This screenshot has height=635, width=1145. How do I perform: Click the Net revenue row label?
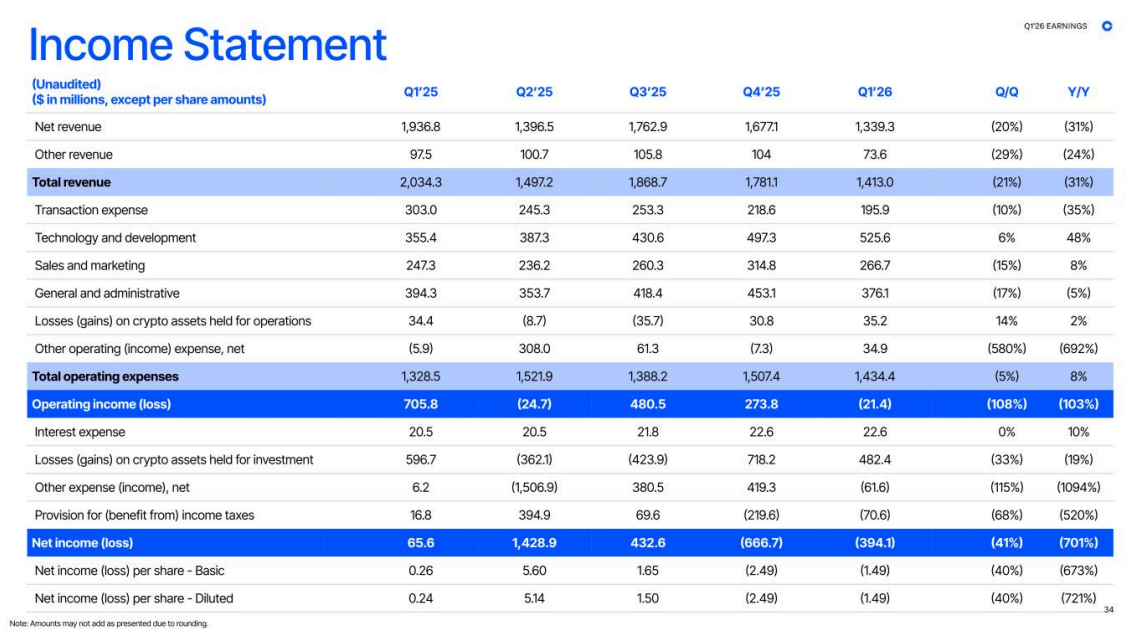click(x=68, y=127)
